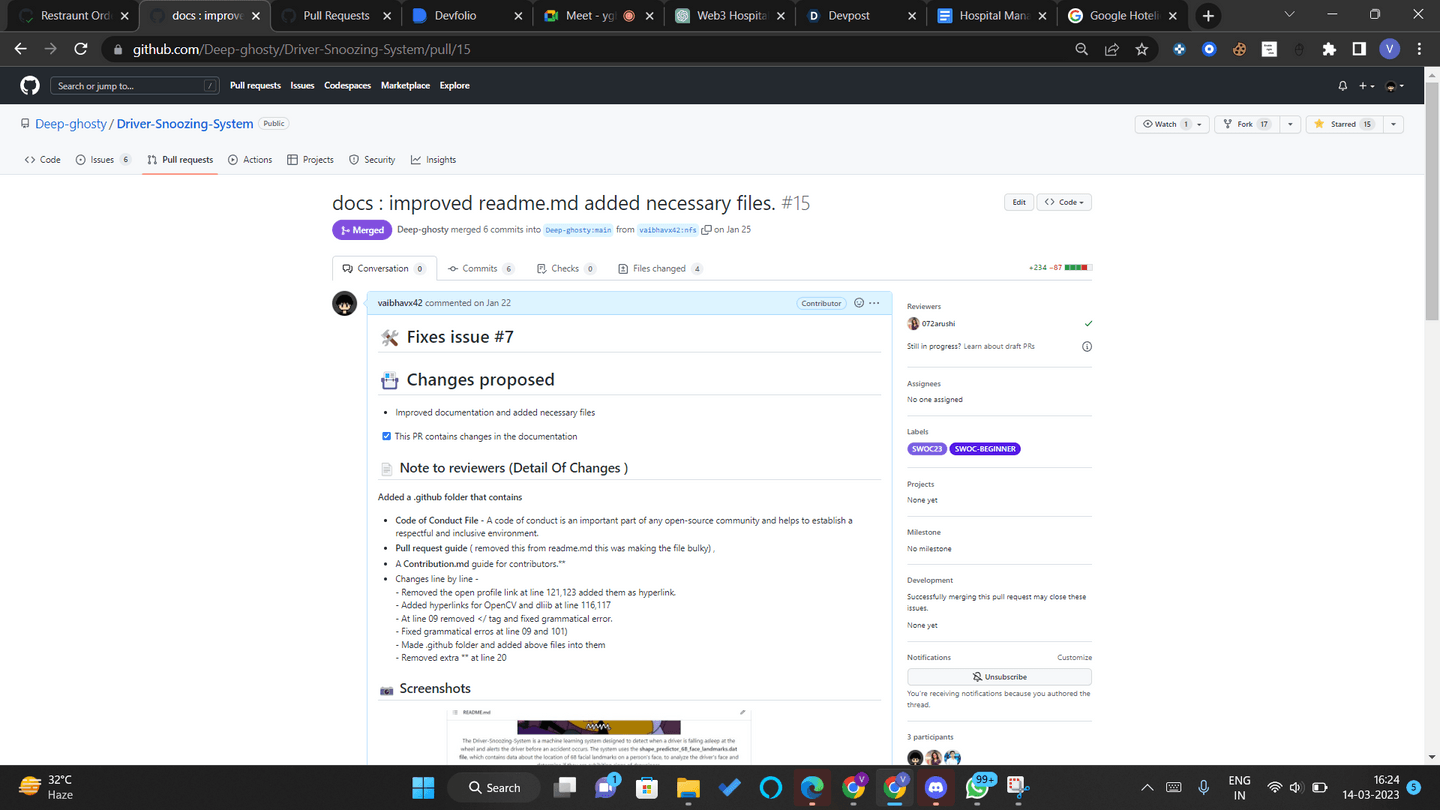The image size is (1440, 810).
Task: Open comment options three-dots menu
Action: coord(874,303)
